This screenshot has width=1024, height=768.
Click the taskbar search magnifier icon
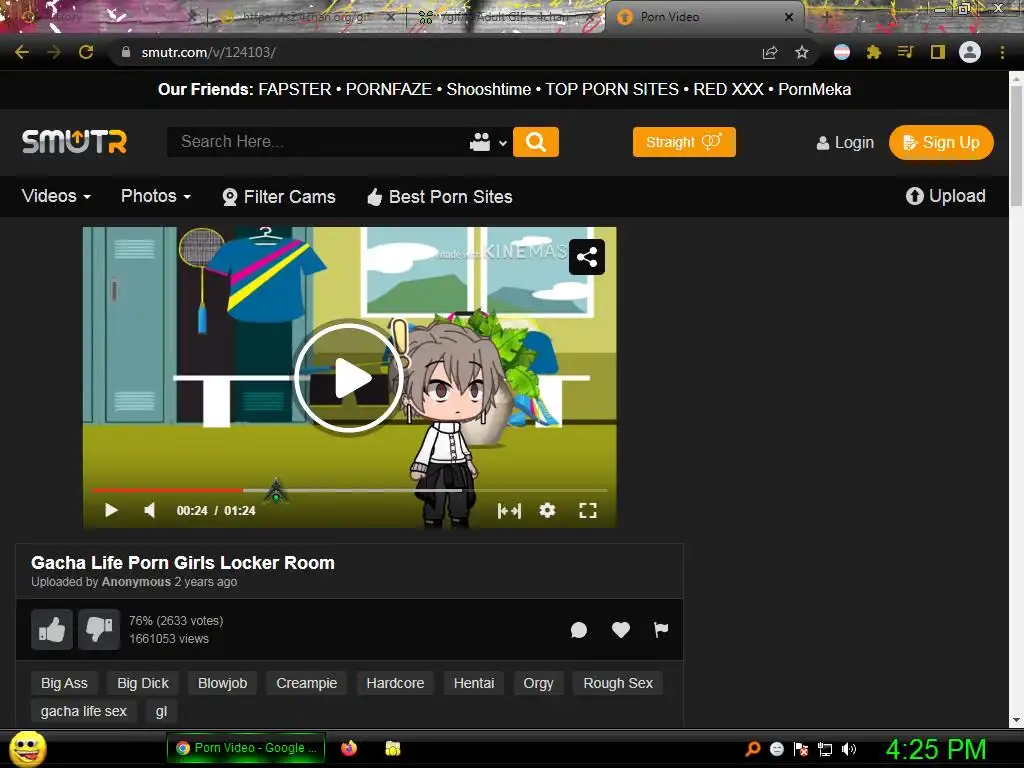tap(752, 749)
